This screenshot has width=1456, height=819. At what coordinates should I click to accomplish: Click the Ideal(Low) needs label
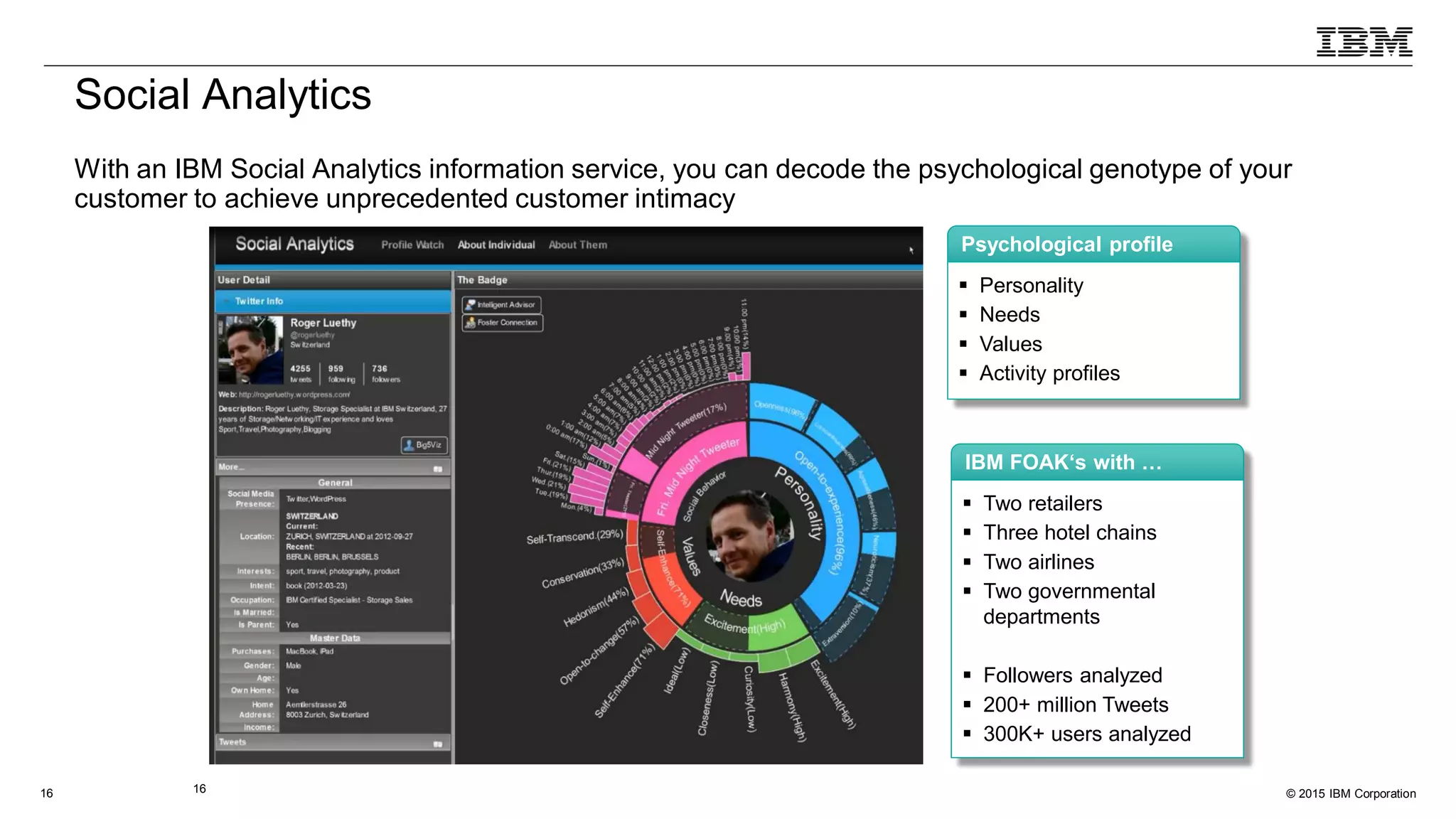677,670
